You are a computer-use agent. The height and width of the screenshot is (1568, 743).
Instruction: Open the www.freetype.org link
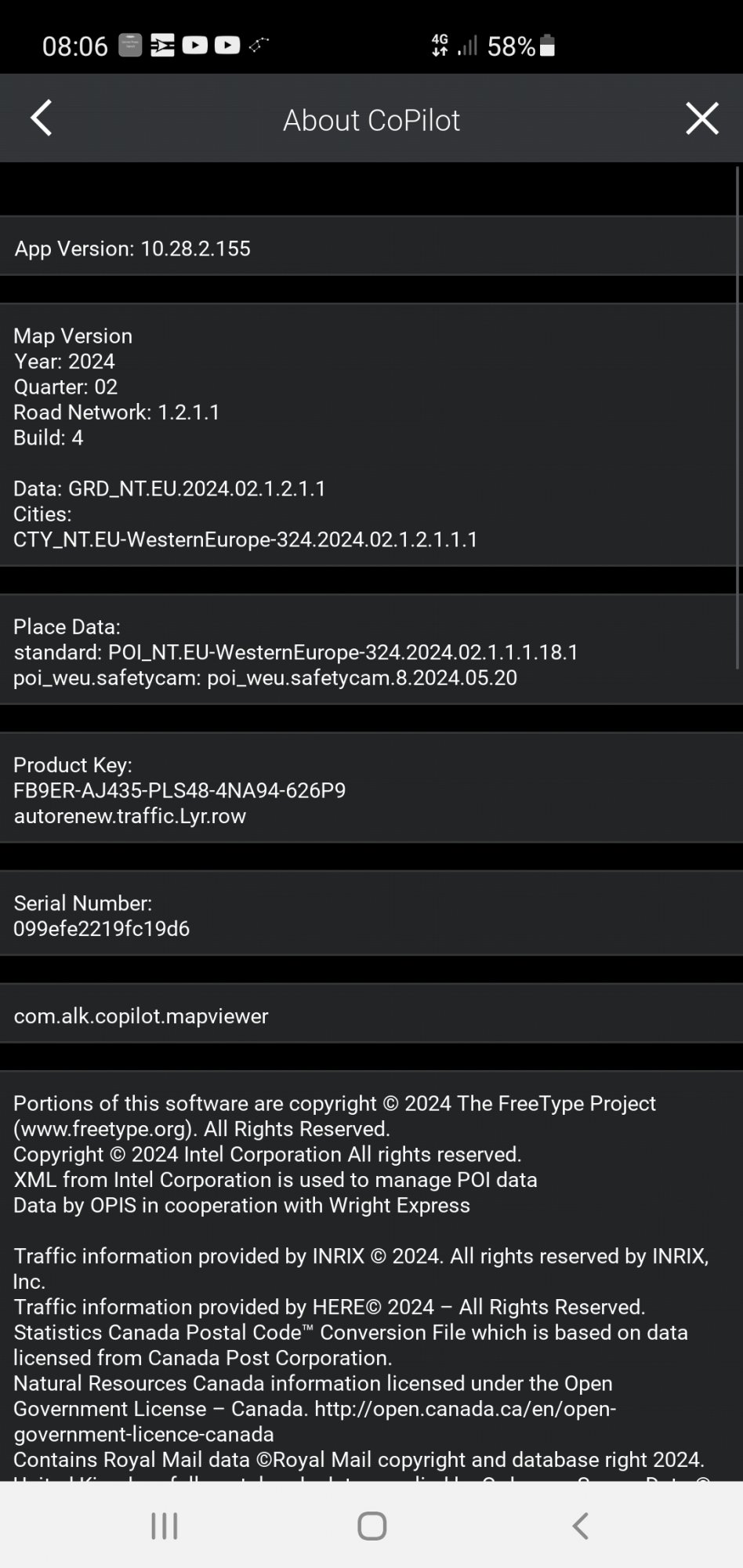(103, 1129)
